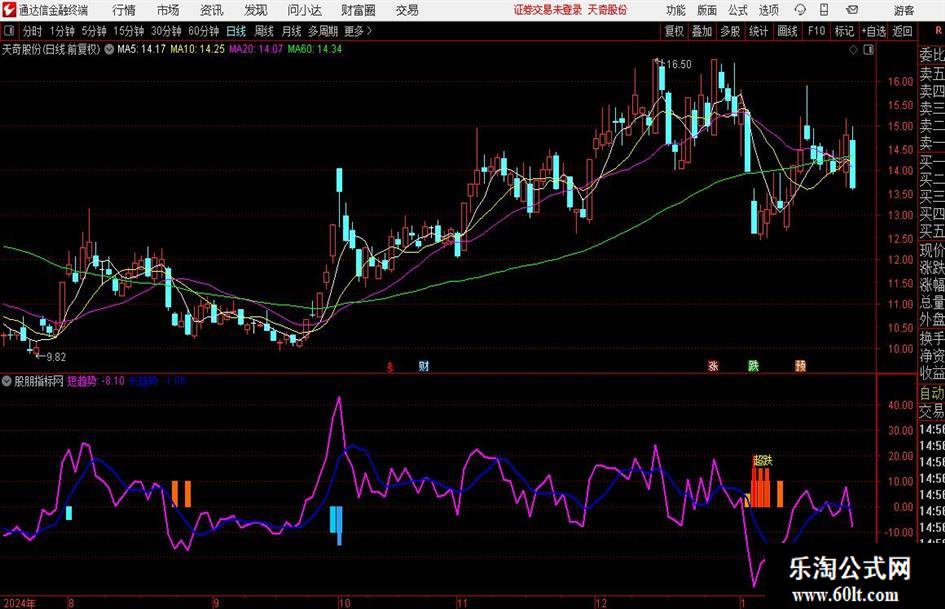The image size is (945, 609).
Task: Open the 公式 menu
Action: coord(738,10)
